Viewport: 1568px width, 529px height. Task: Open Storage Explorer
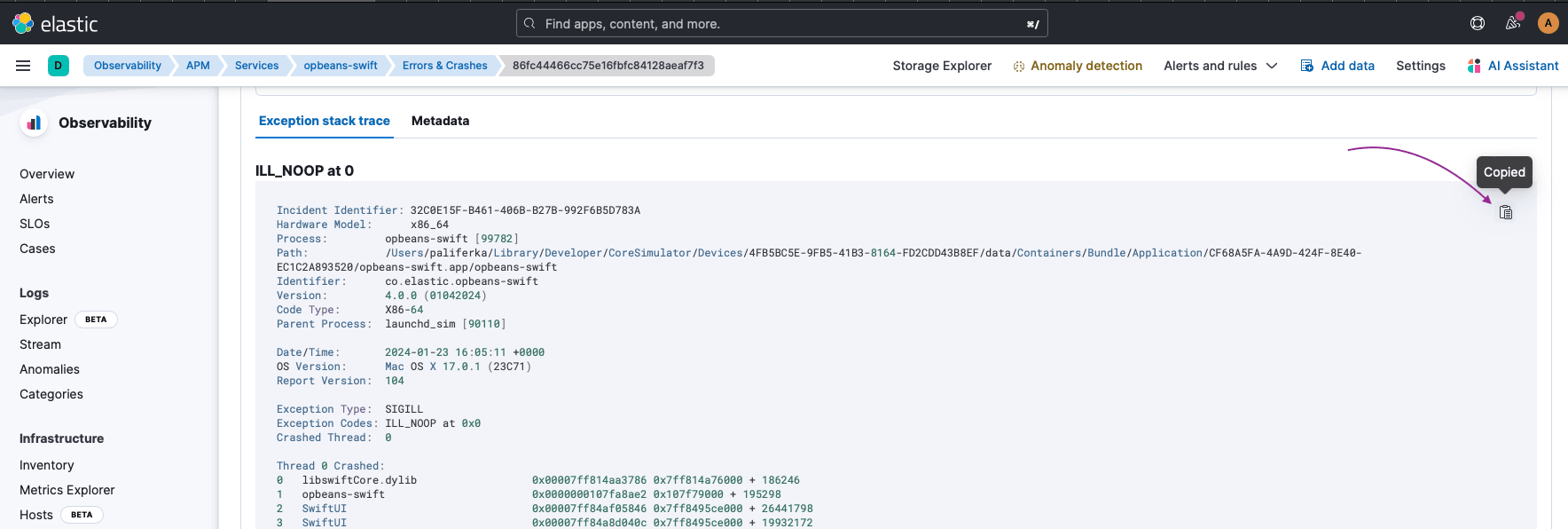tap(942, 66)
